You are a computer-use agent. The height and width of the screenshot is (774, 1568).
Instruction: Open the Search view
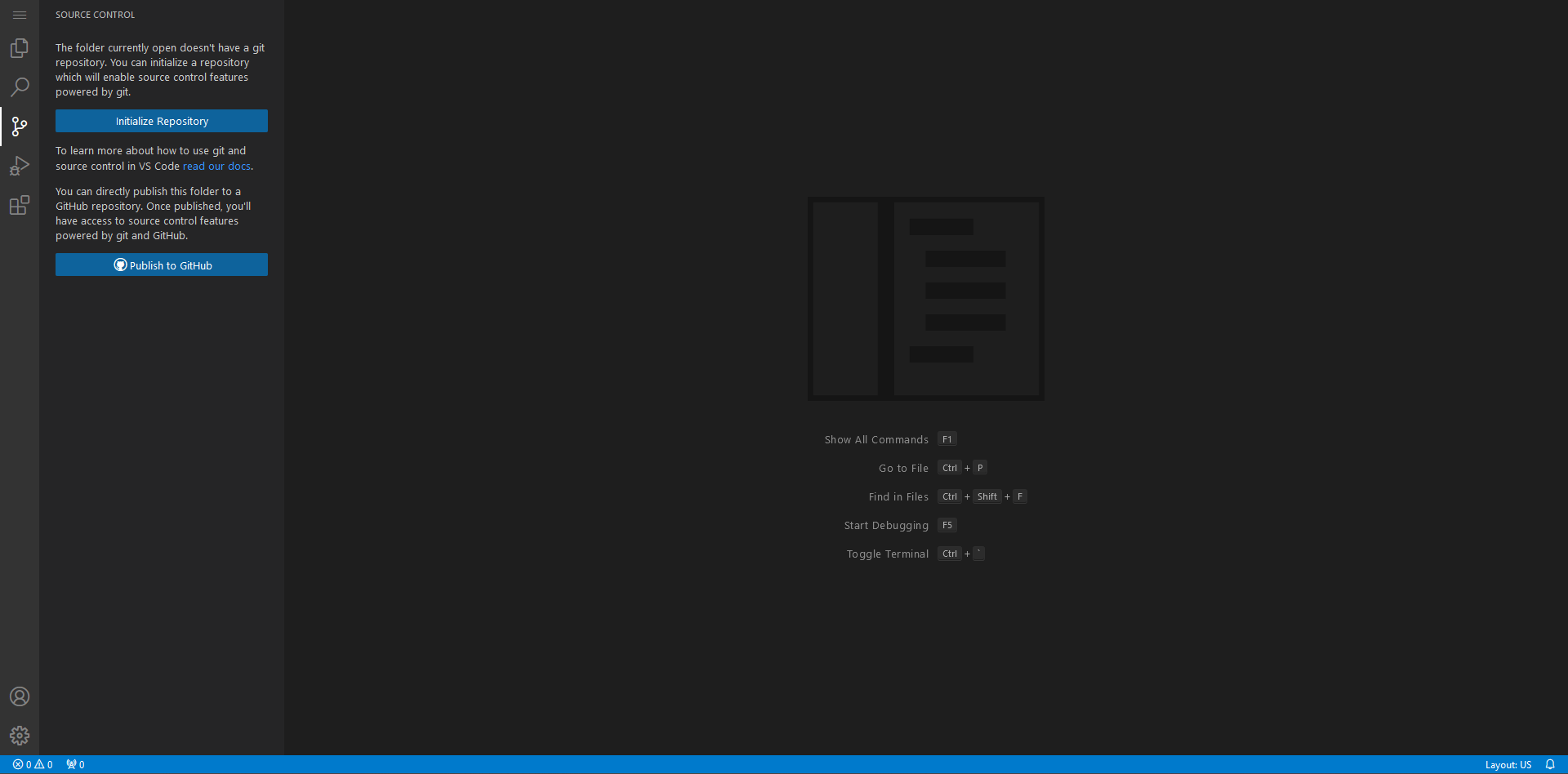pyautogui.click(x=20, y=87)
